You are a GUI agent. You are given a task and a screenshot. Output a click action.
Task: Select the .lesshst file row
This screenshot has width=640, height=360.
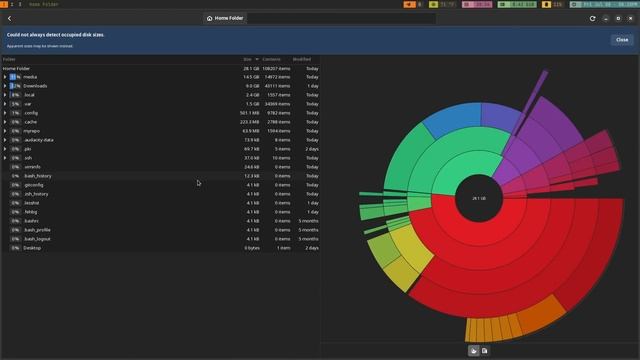[x=160, y=202]
